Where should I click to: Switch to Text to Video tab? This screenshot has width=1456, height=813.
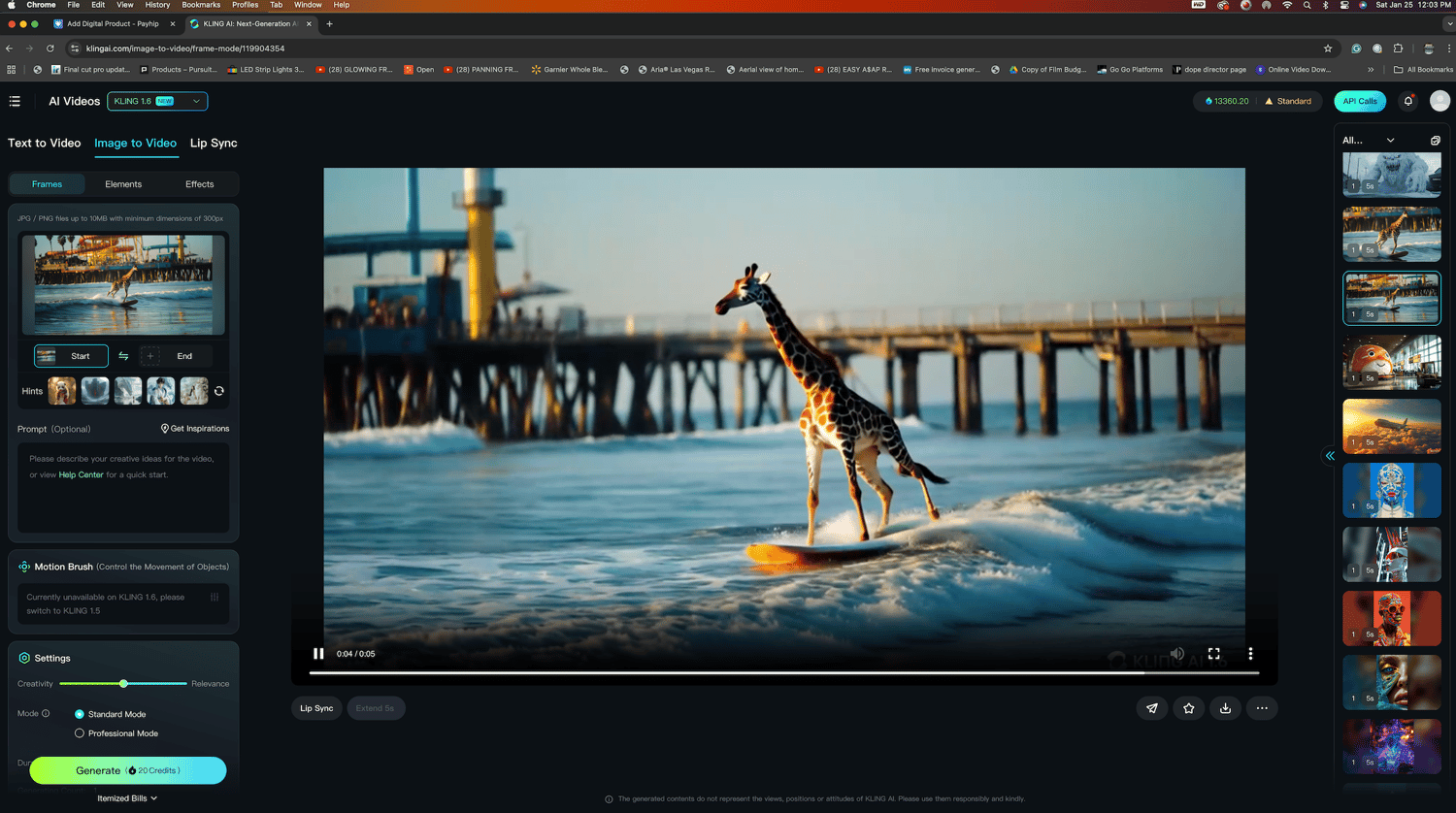[x=45, y=143]
